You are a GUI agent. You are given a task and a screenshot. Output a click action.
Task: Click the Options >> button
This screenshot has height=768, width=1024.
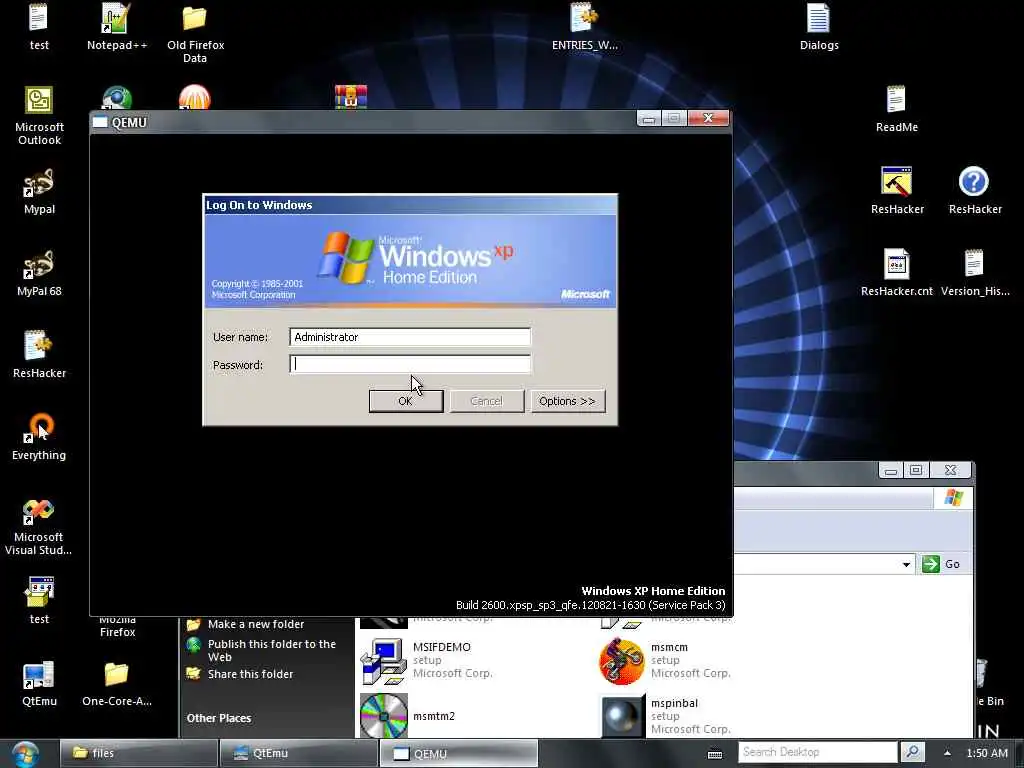[567, 401]
